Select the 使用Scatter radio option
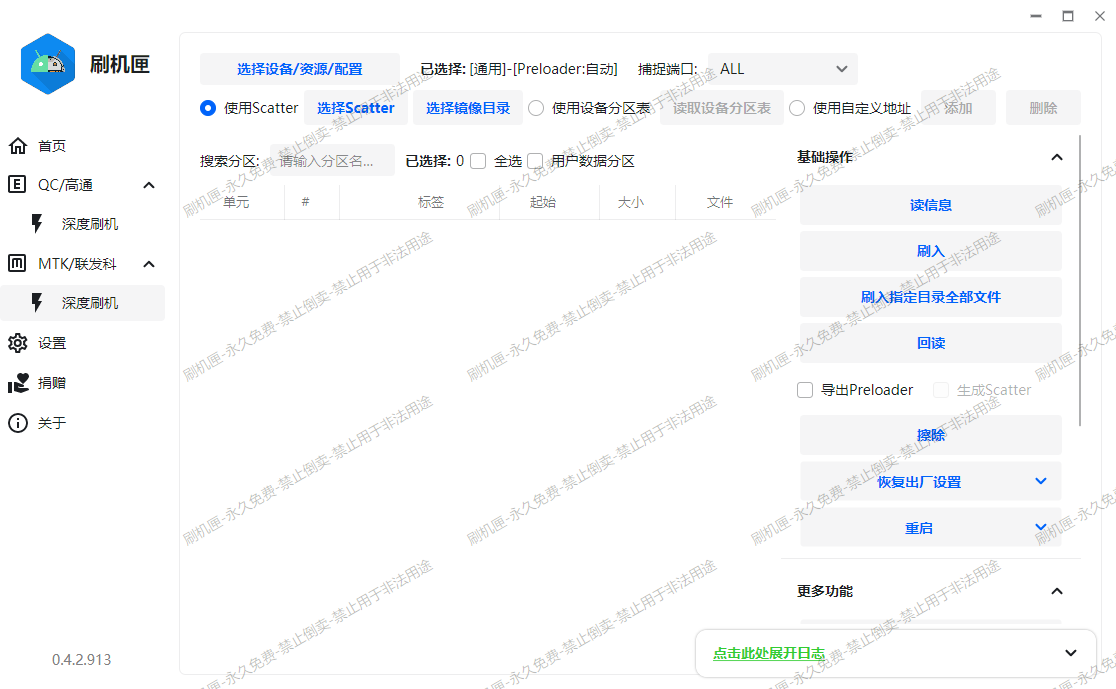Screen dimensions: 1116x689 point(208,108)
